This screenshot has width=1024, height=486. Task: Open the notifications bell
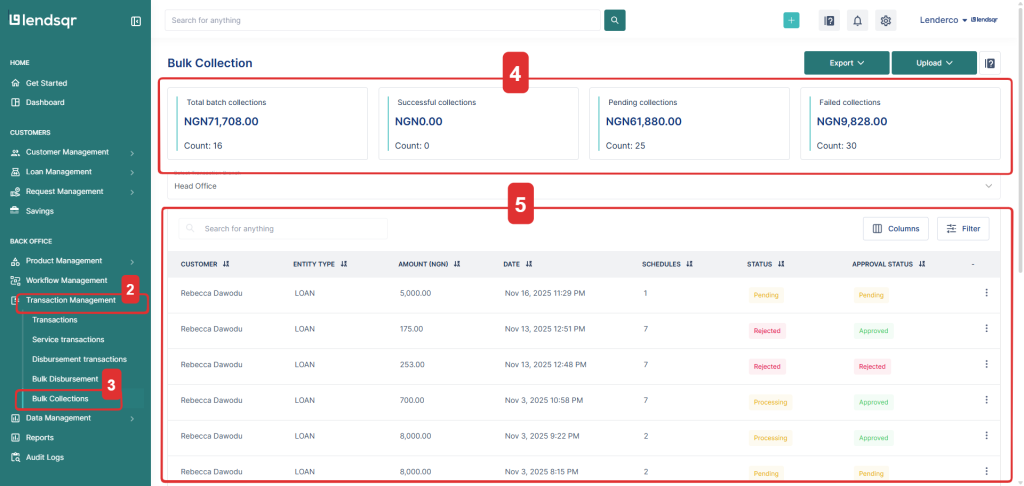click(x=857, y=20)
